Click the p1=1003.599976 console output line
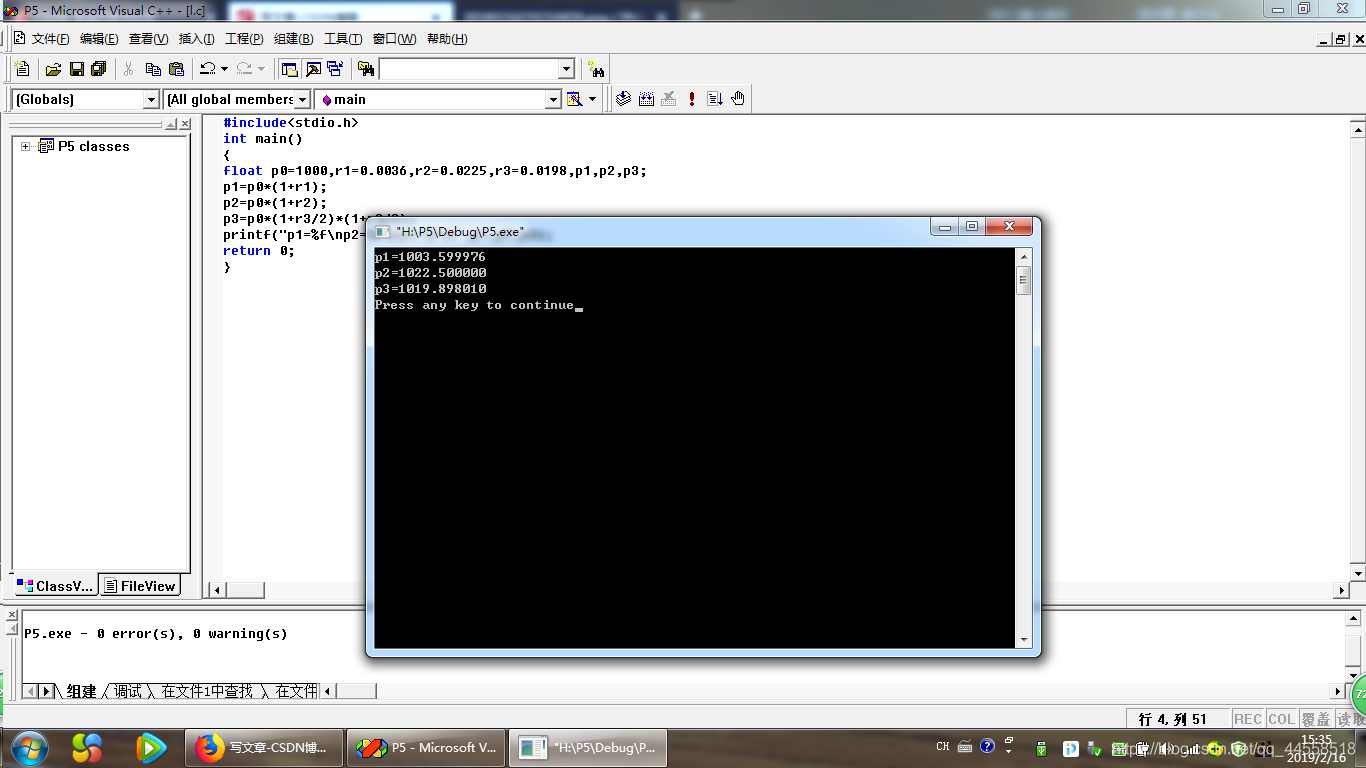This screenshot has width=1366, height=768. coord(430,257)
